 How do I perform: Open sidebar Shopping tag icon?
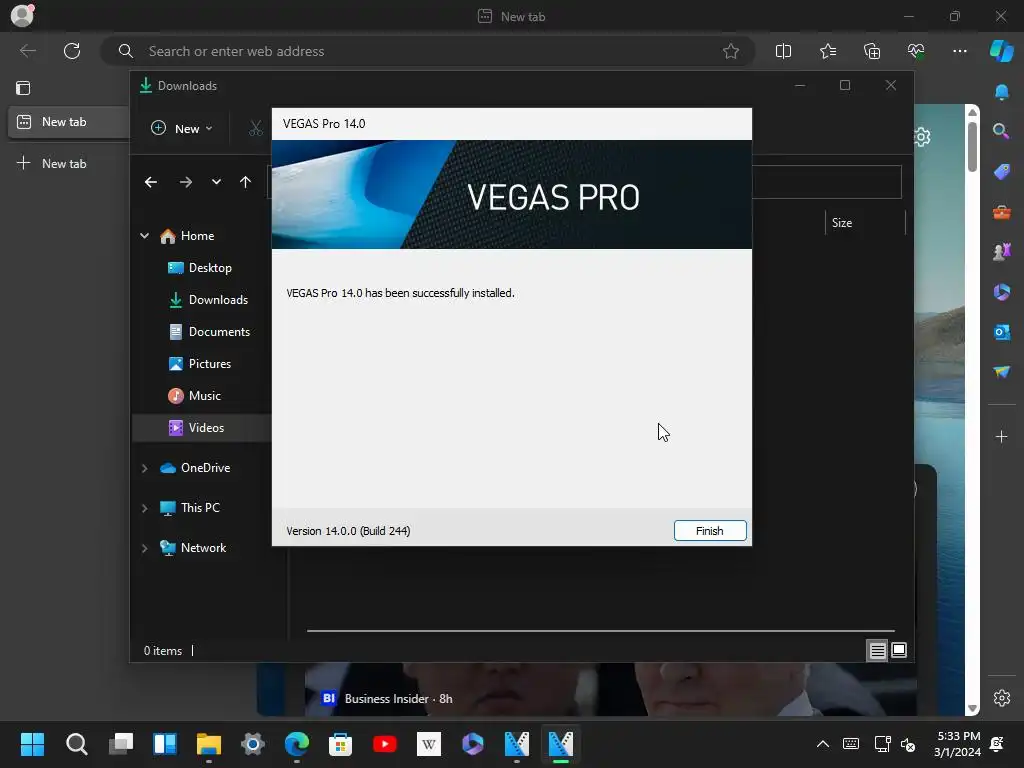click(1001, 172)
